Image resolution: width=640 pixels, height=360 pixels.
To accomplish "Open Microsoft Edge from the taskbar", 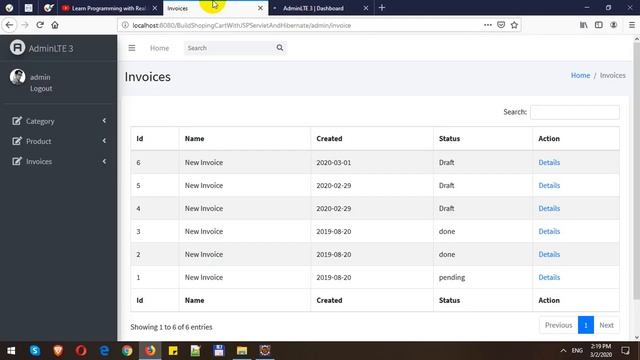I will [x=104, y=351].
